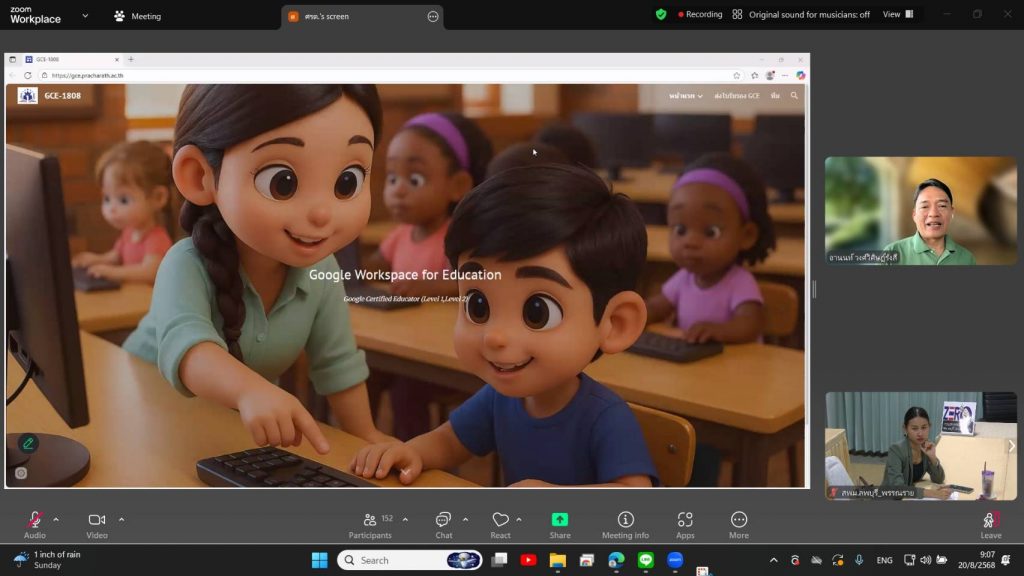Click Google Workspace for Education heading
Viewport: 1024px width, 576px height.
405,275
